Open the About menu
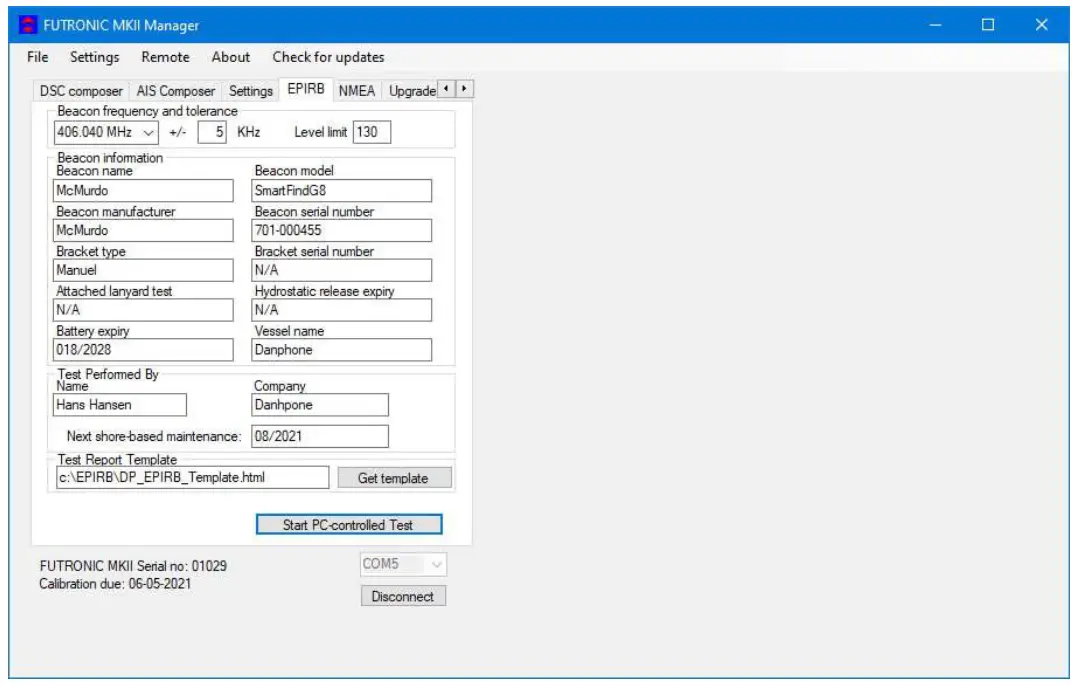 pyautogui.click(x=231, y=57)
